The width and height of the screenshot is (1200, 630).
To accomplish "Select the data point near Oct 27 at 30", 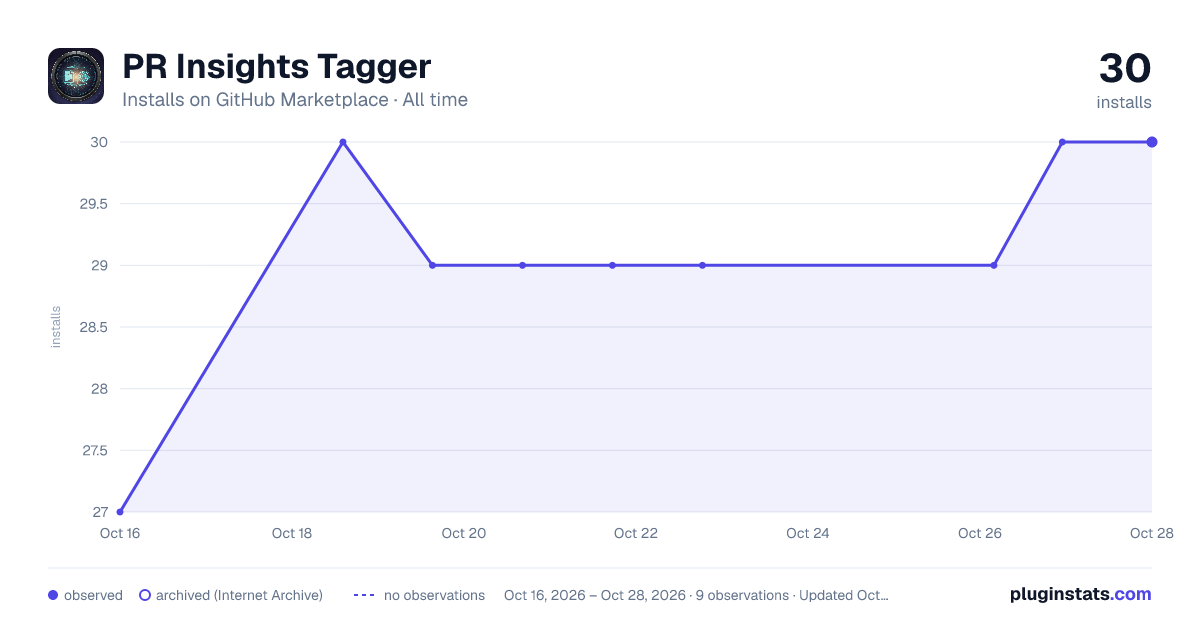I will coord(1062,142).
